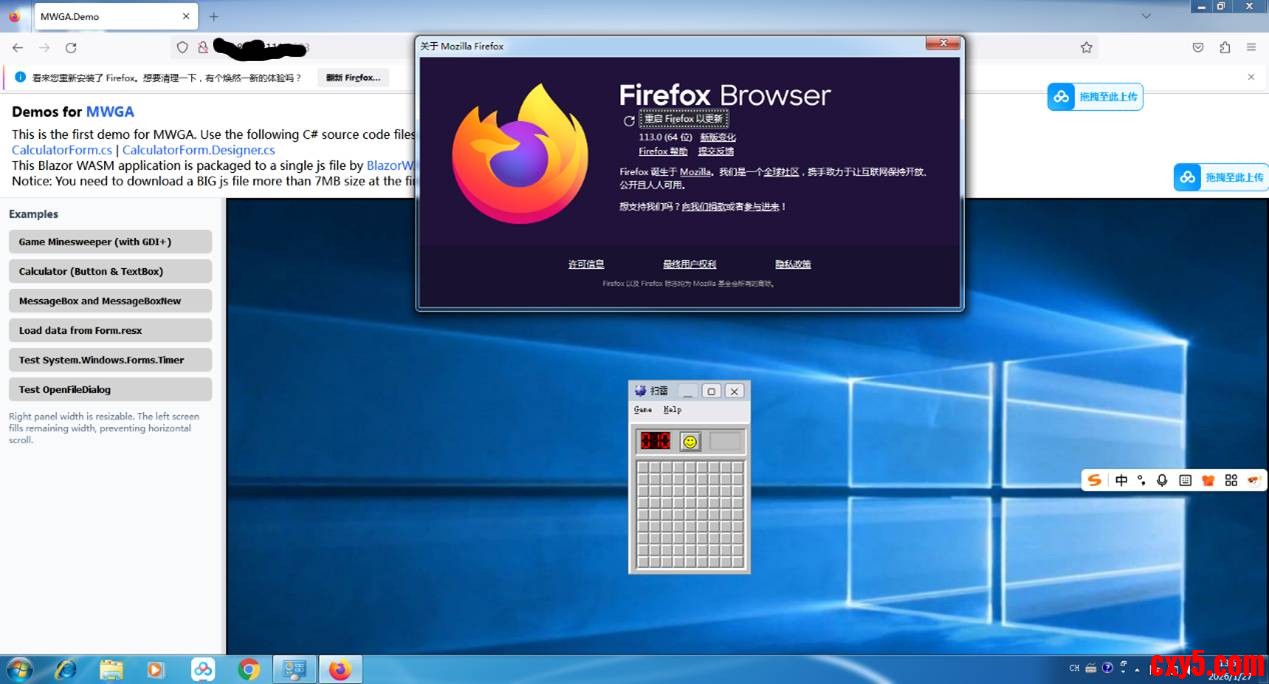Screen dimensions: 1269x684
Task: Select the Calculator (Button & TextBox) example
Action: (x=110, y=271)
